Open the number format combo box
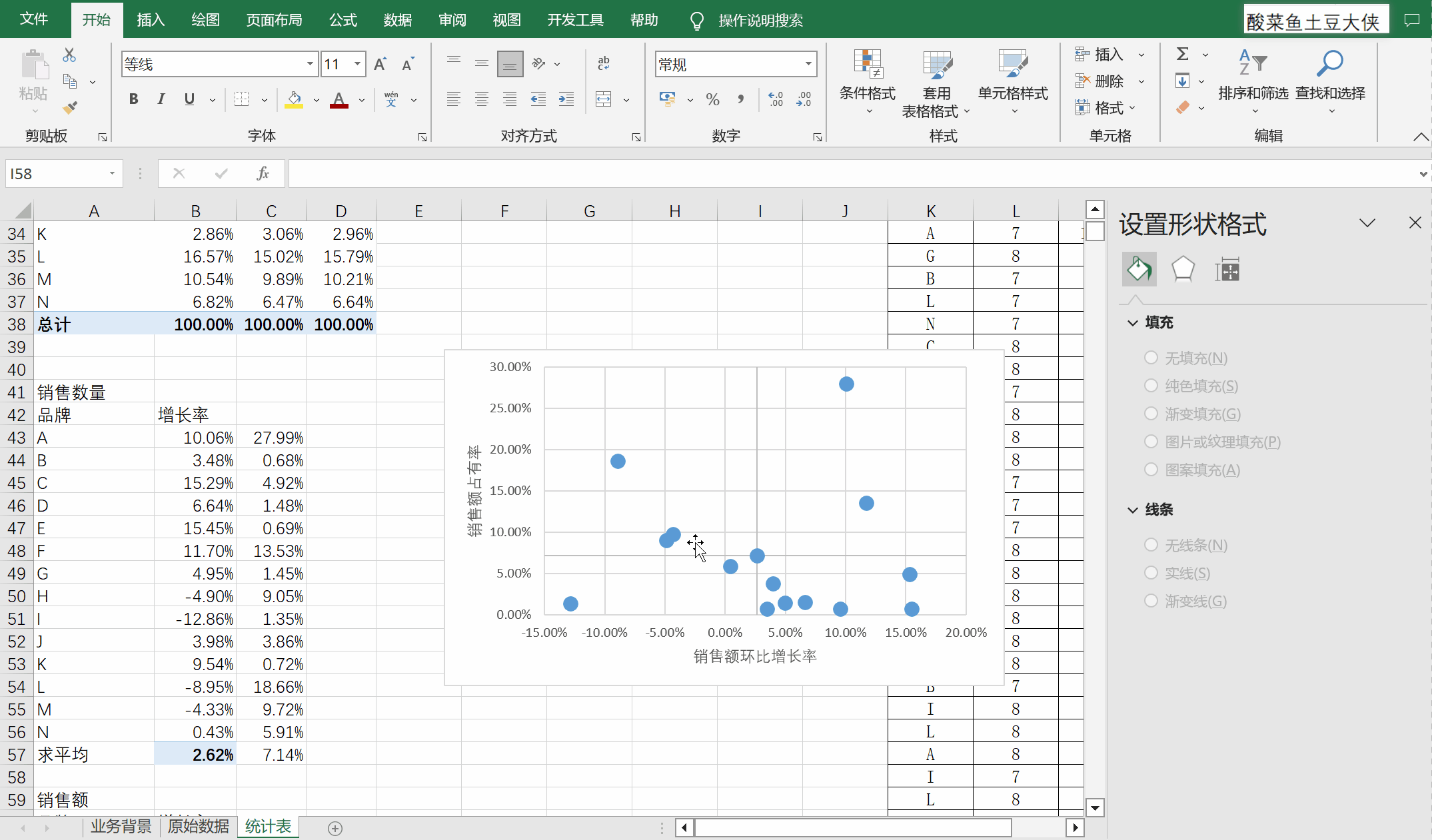 click(x=808, y=65)
